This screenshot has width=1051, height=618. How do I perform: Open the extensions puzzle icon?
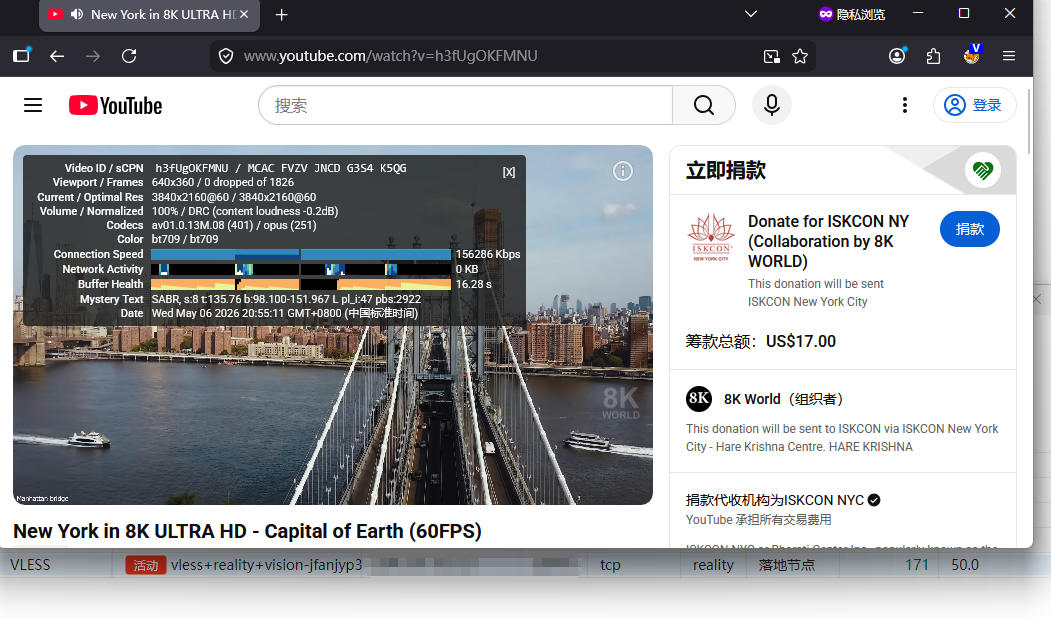coord(933,56)
